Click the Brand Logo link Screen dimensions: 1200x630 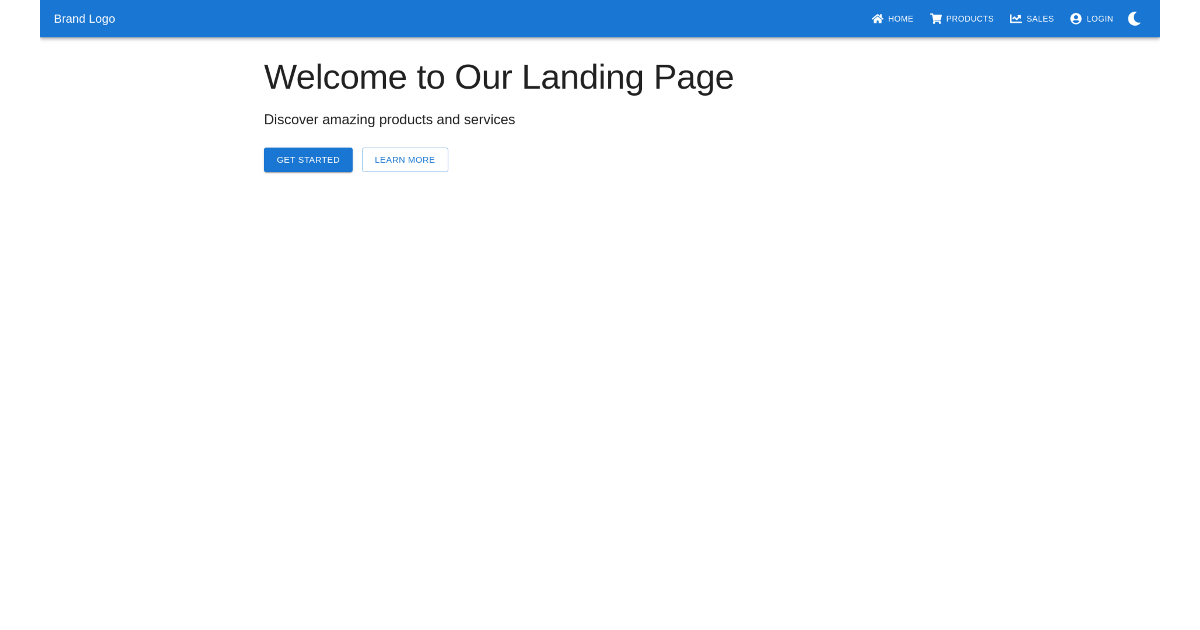pyautogui.click(x=84, y=18)
